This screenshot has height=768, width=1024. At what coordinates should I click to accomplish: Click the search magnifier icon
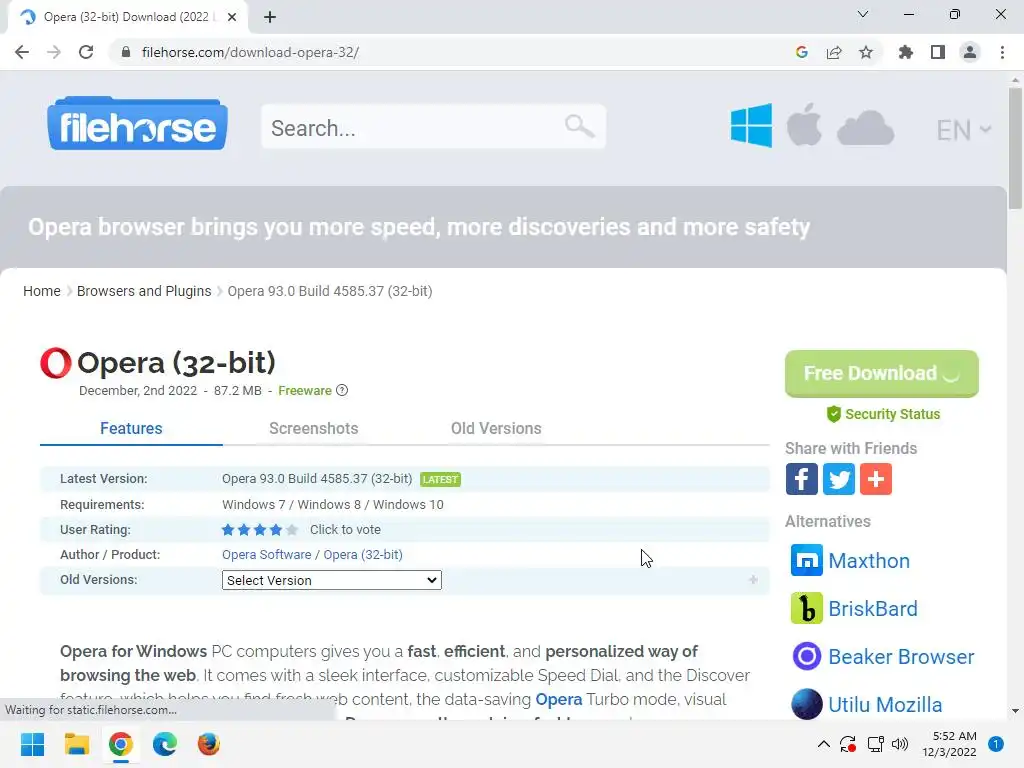tap(579, 126)
